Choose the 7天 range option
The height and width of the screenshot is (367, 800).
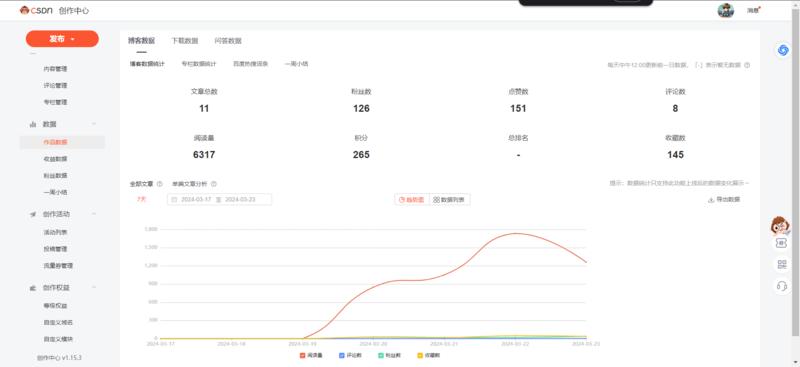pyautogui.click(x=141, y=200)
